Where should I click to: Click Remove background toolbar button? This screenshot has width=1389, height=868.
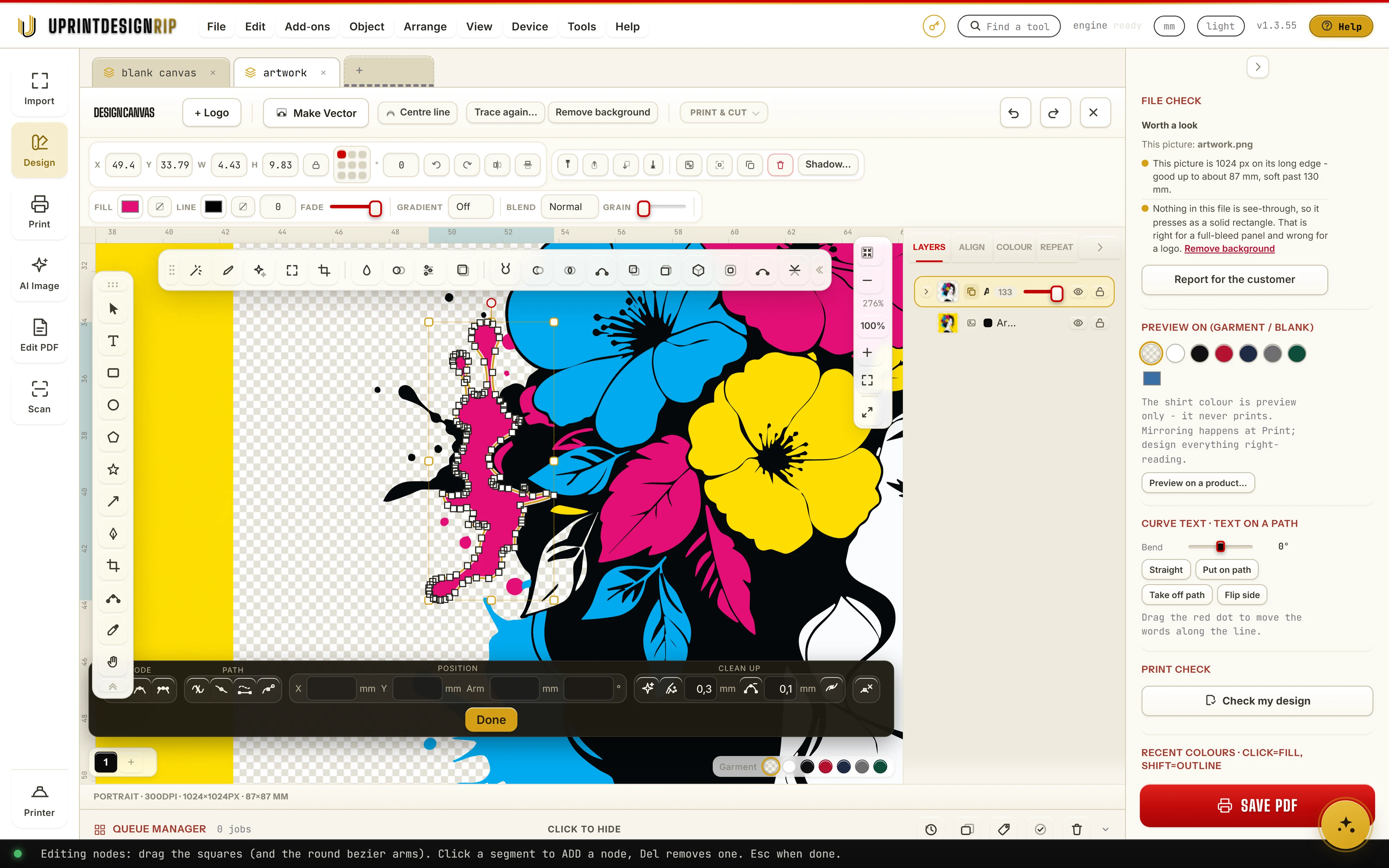(x=603, y=112)
